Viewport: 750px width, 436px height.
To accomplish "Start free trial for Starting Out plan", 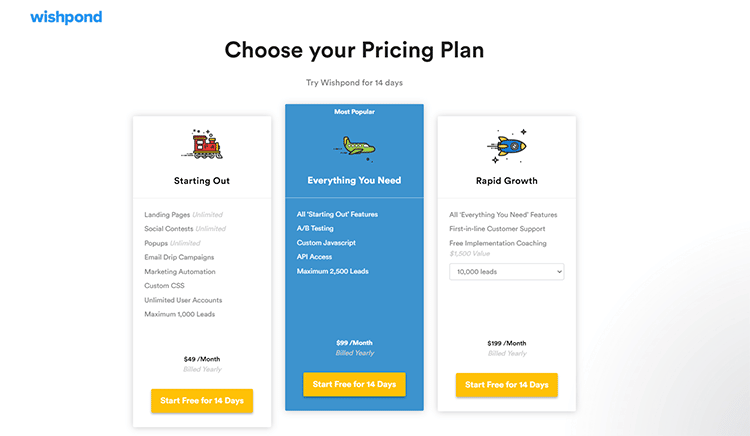I will point(202,401).
